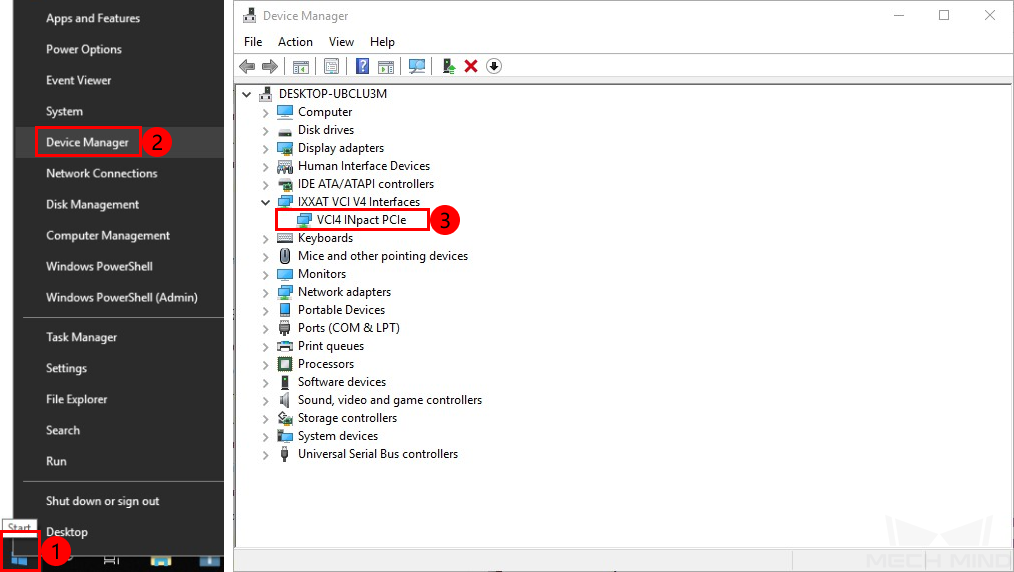This screenshot has height=572, width=1014.
Task: Expand the System devices category
Action: pos(265,436)
